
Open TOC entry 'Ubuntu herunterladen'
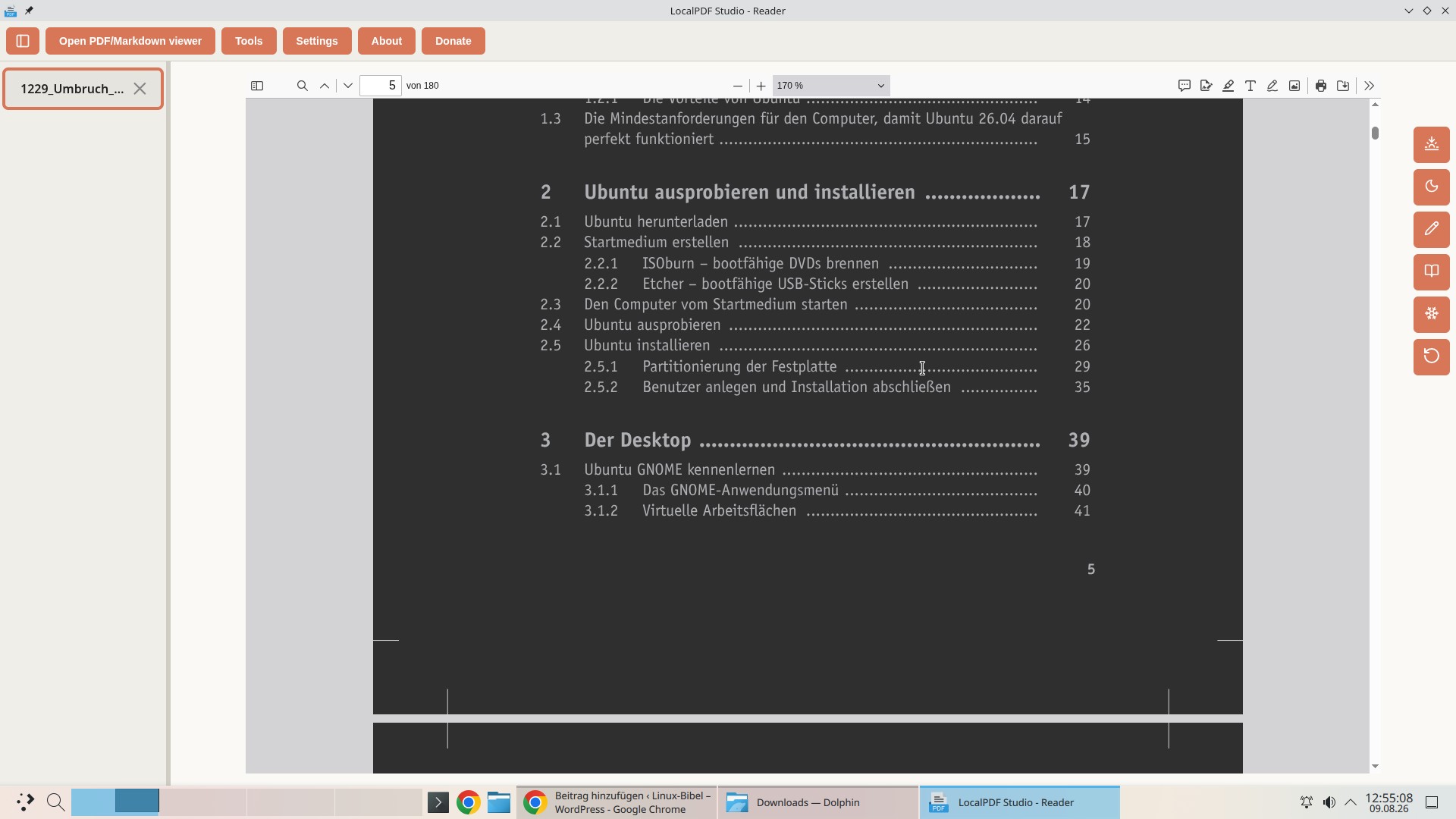click(x=656, y=222)
